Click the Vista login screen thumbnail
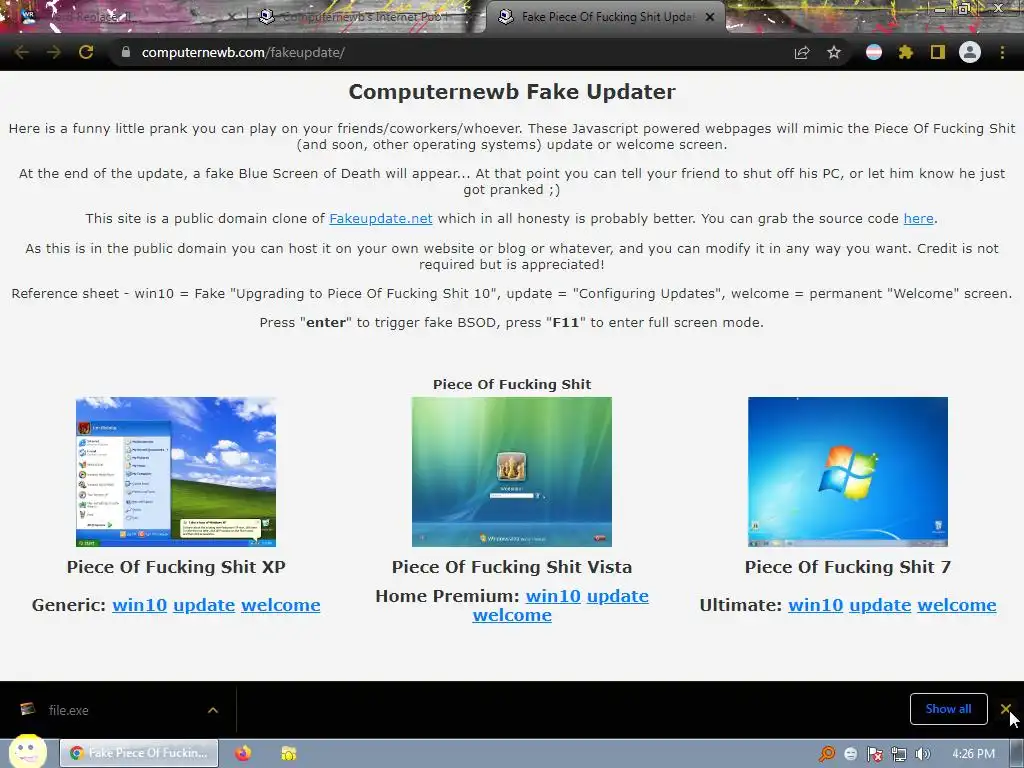This screenshot has width=1024, height=768. click(511, 472)
